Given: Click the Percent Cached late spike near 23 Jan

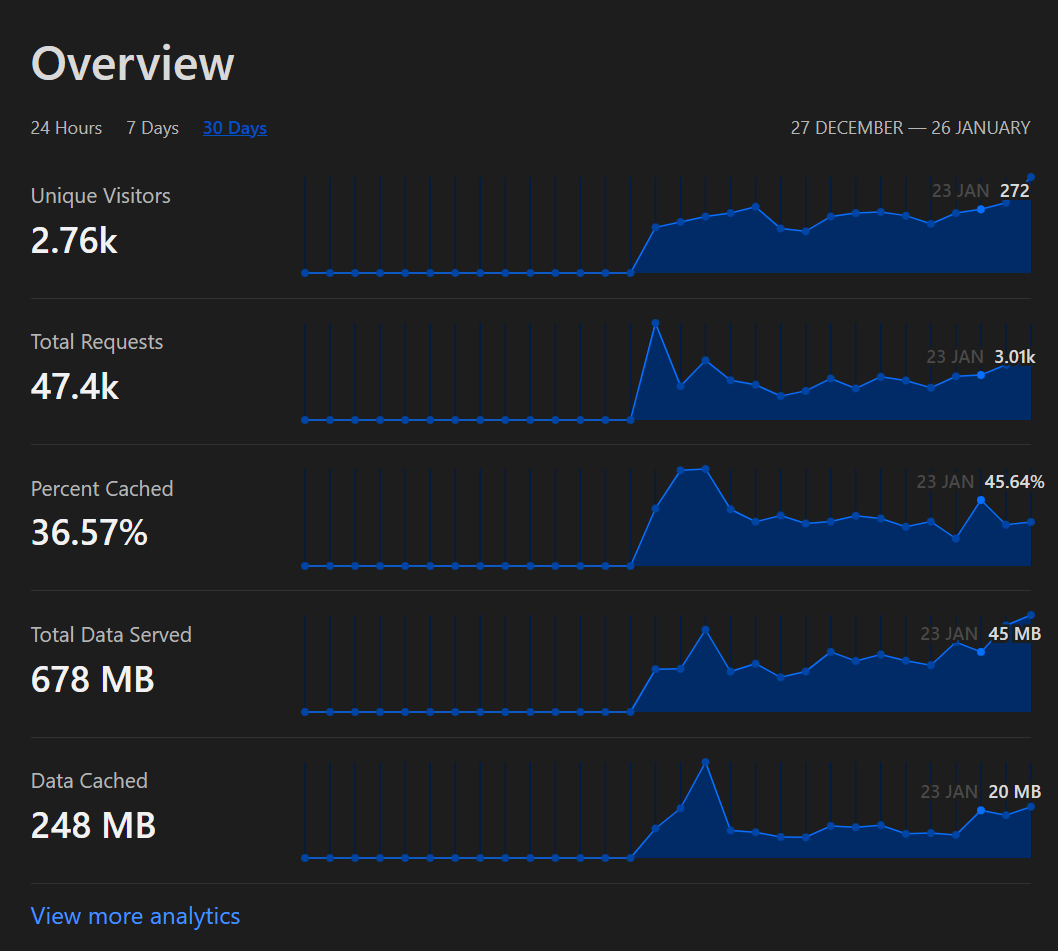Looking at the screenshot, I should [981, 497].
